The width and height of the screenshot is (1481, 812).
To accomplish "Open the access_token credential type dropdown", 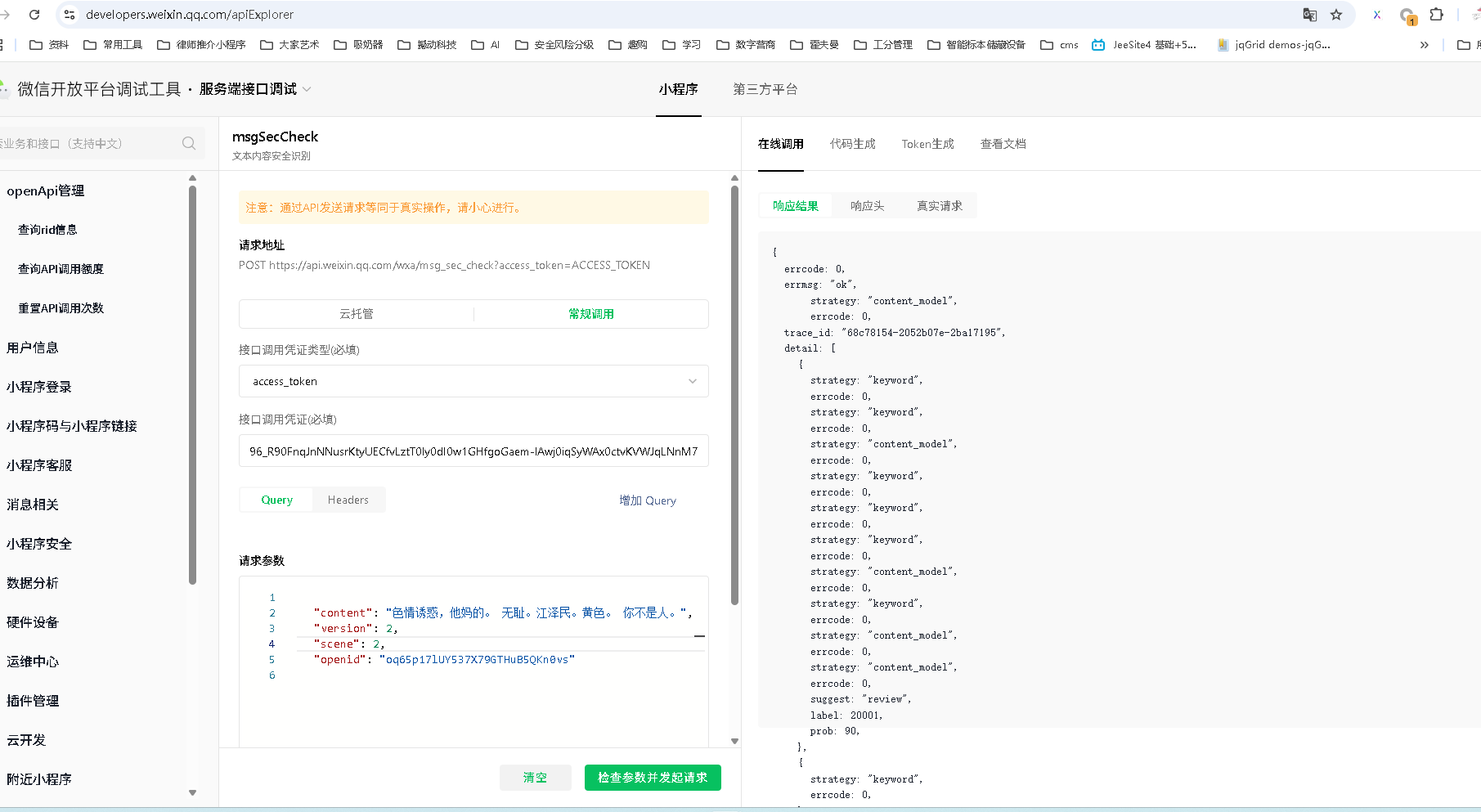I will click(x=473, y=381).
